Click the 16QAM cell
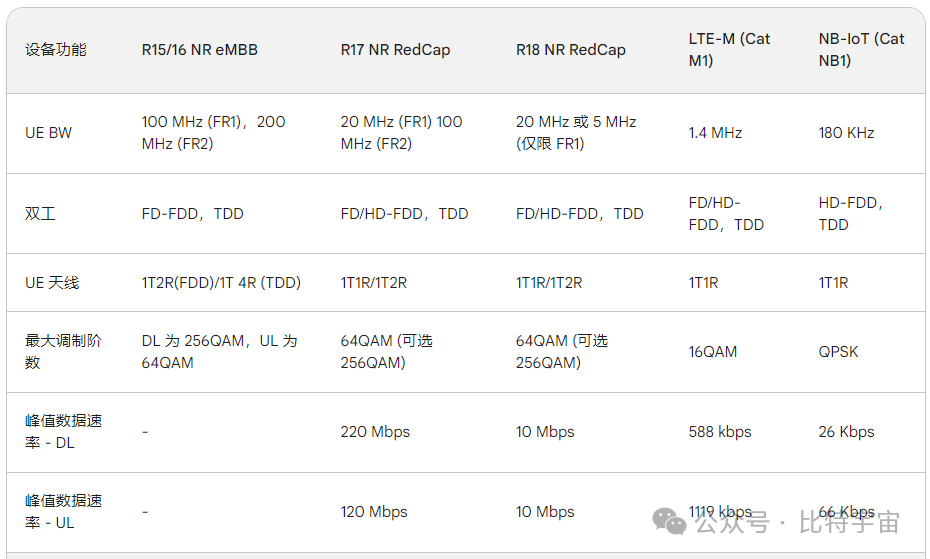 713,352
